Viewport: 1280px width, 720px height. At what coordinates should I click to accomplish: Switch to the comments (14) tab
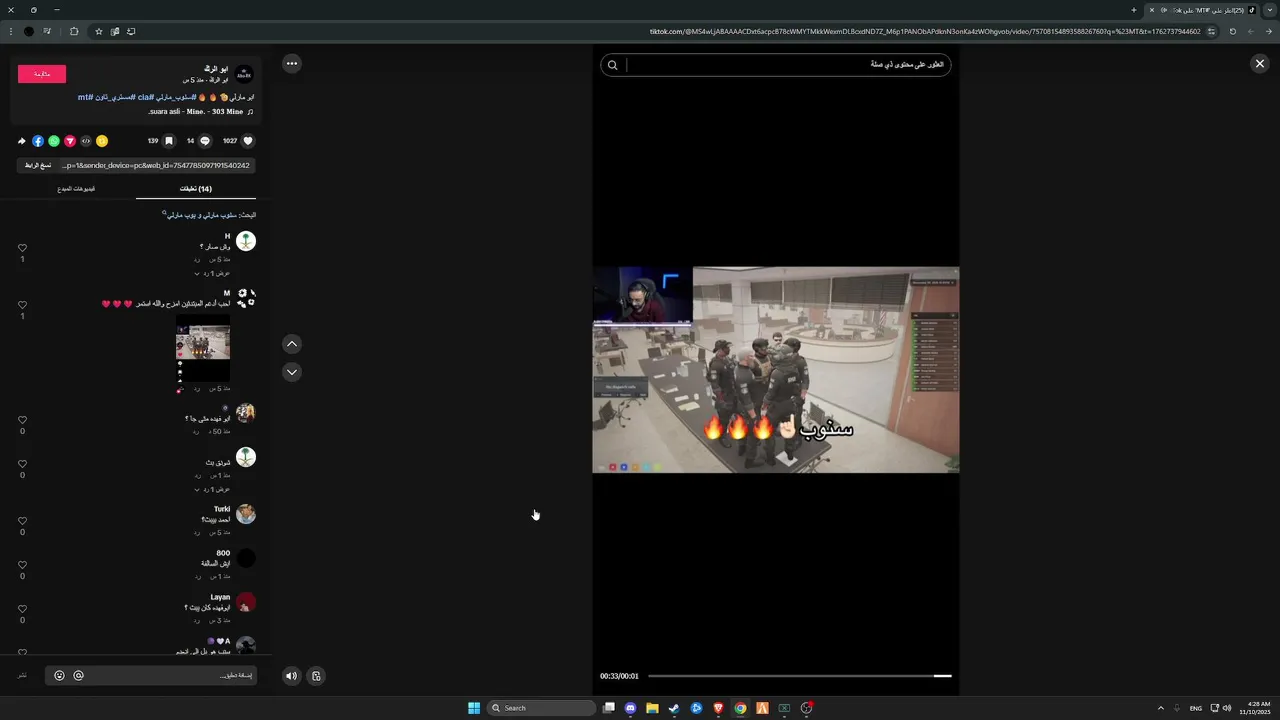(196, 189)
